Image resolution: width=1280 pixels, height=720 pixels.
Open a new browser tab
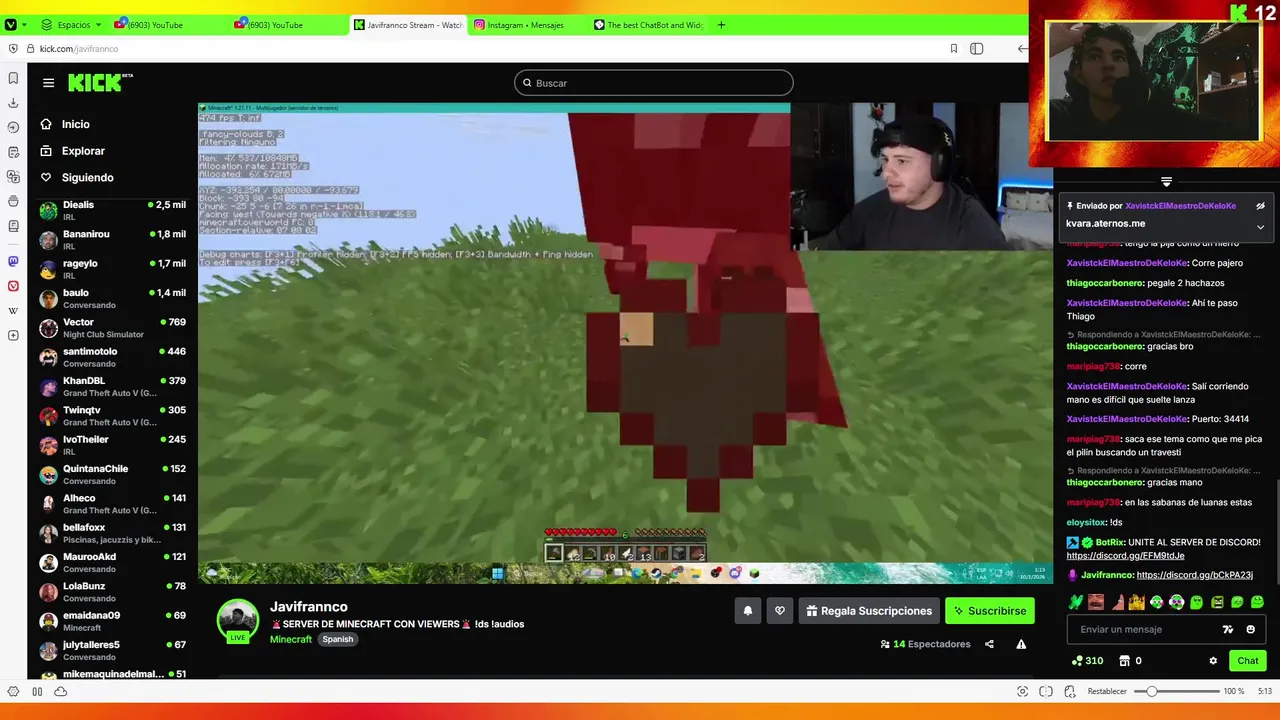pos(721,24)
